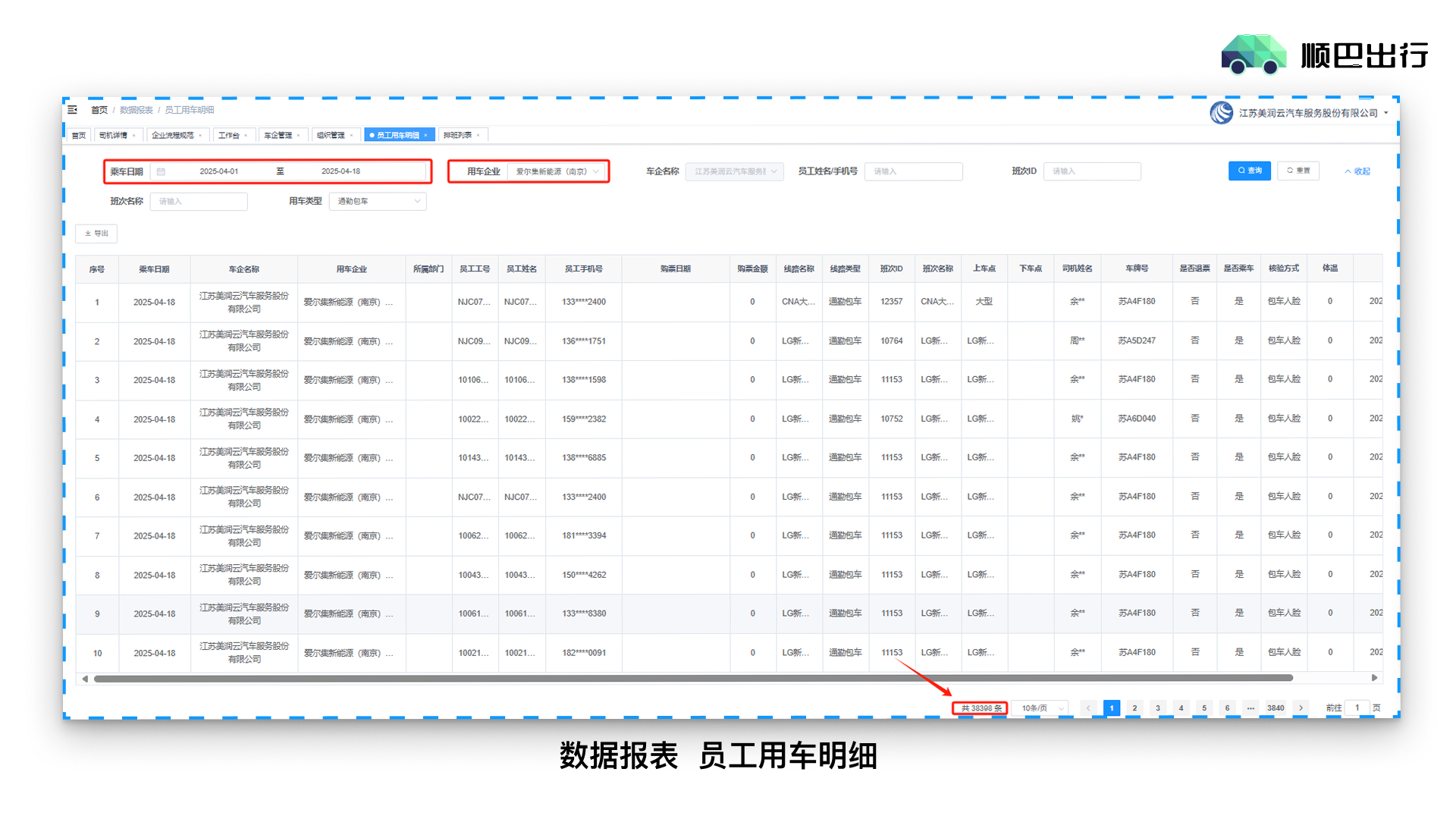
Task: Go to next page arrow in pagination
Action: [1301, 708]
